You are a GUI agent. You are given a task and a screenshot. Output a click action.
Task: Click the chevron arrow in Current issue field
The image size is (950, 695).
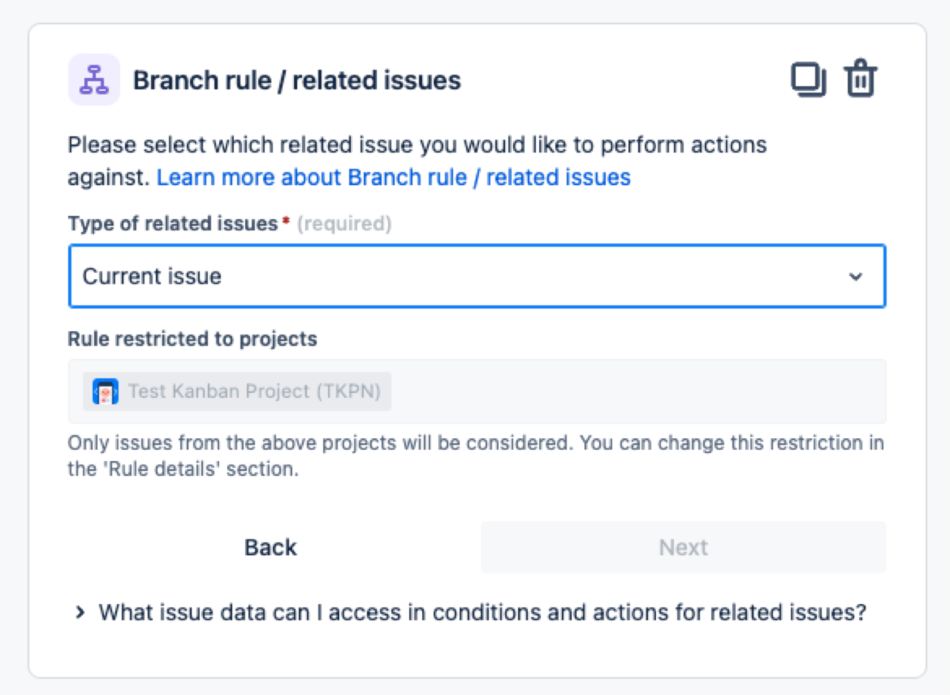[x=855, y=277]
